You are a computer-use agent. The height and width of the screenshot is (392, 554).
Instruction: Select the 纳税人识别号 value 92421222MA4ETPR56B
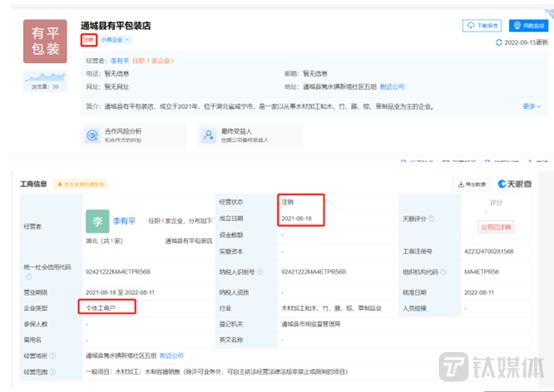pos(314,272)
